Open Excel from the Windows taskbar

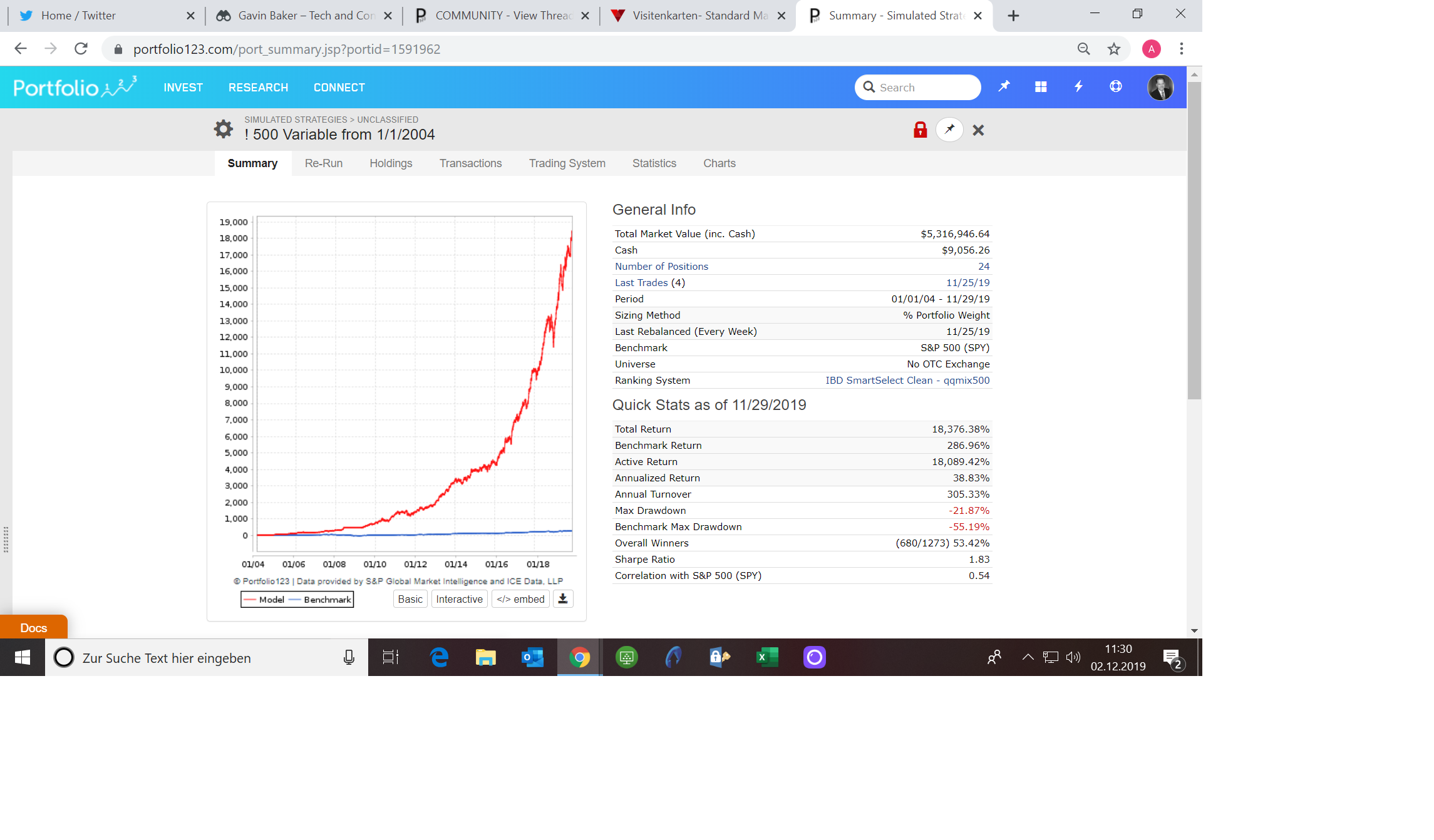click(x=767, y=657)
